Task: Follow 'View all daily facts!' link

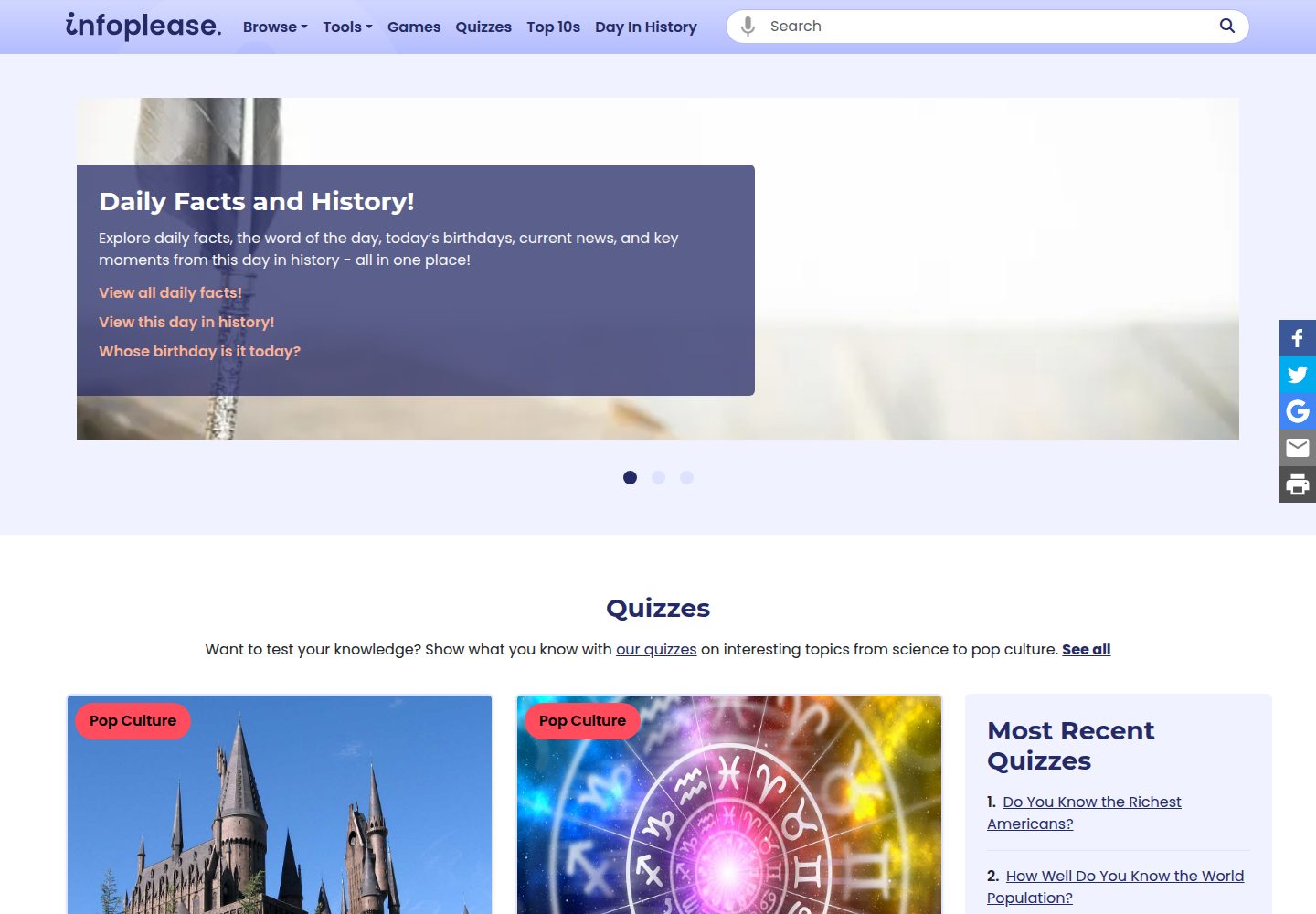Action: (x=170, y=292)
